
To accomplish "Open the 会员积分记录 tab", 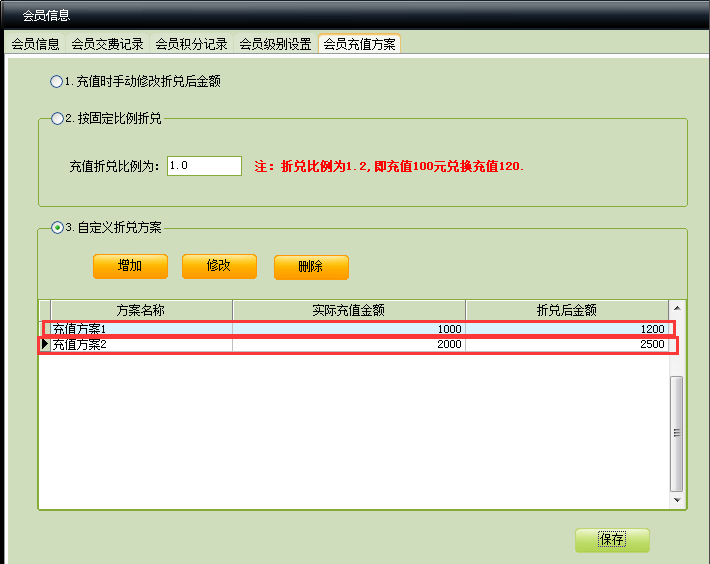I will 191,44.
